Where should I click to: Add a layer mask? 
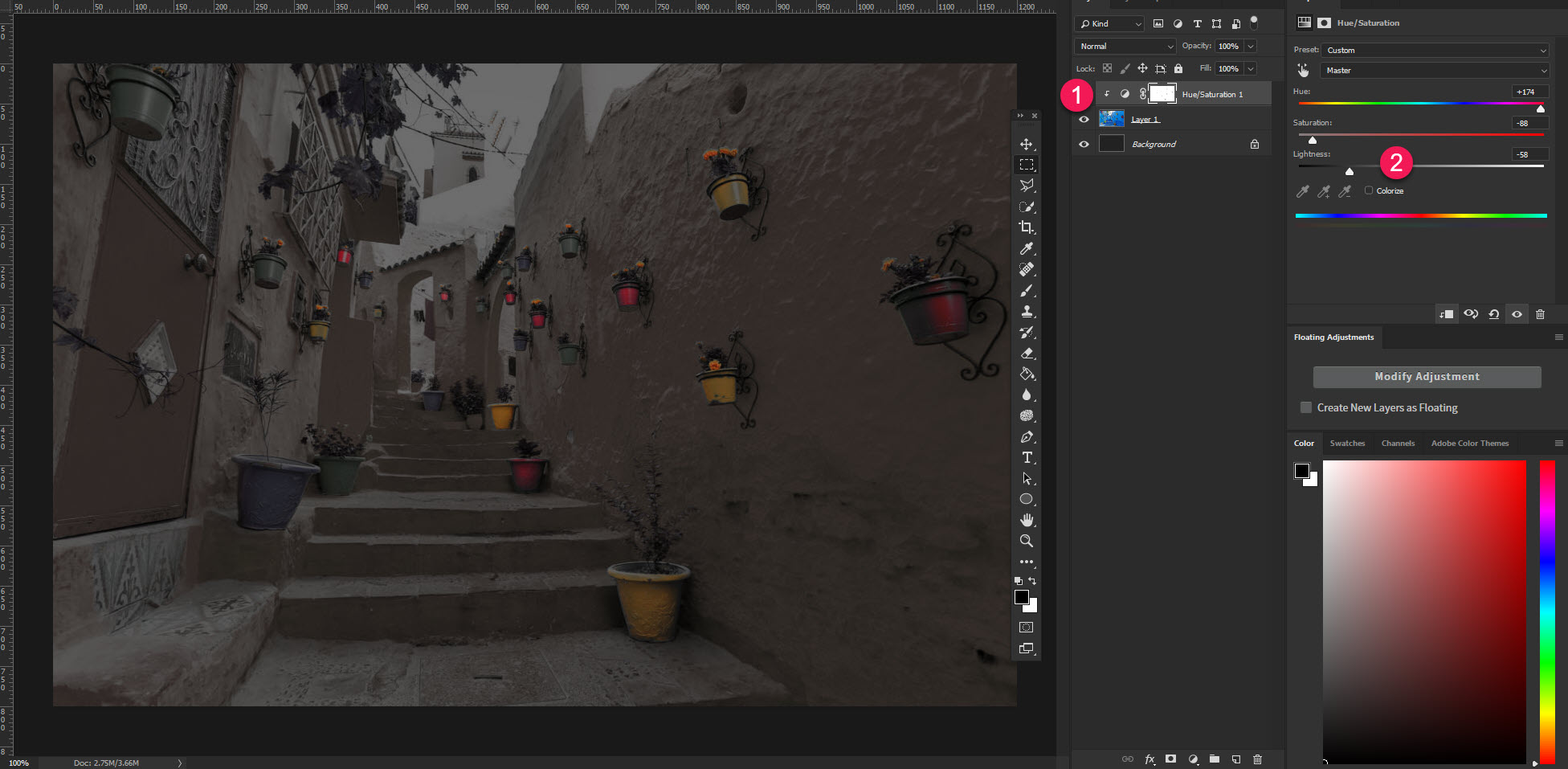coord(1171,759)
